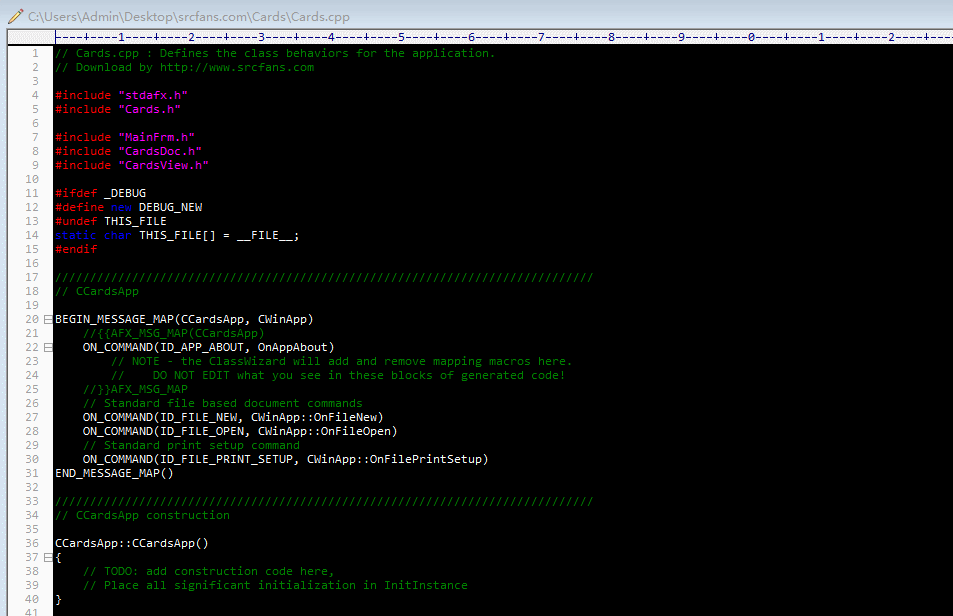Click the '#include "CardsView.h"' line

point(132,165)
